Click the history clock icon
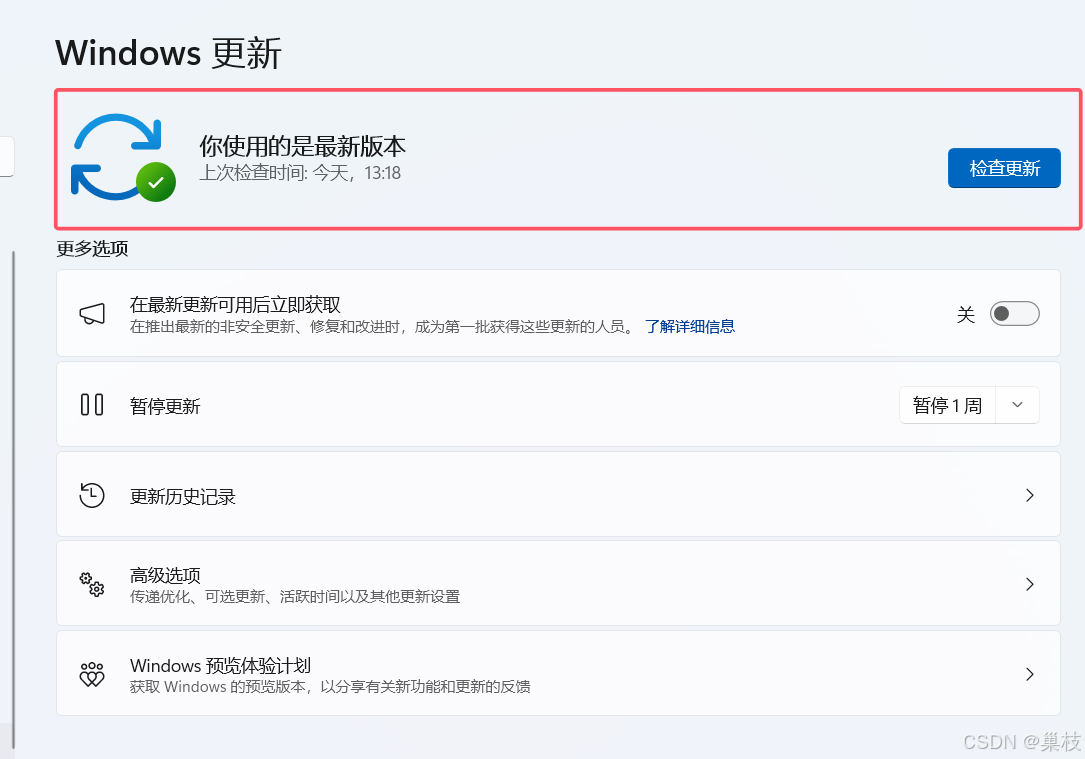The width and height of the screenshot is (1085, 759). 92,495
